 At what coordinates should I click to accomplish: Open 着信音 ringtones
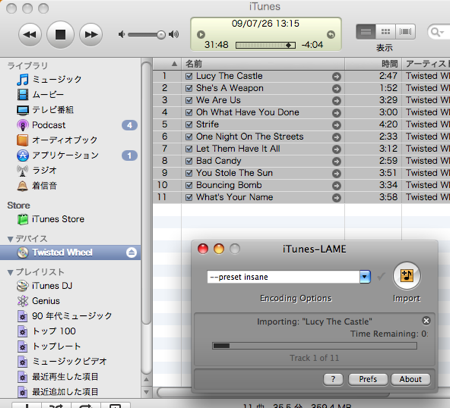click(x=44, y=186)
